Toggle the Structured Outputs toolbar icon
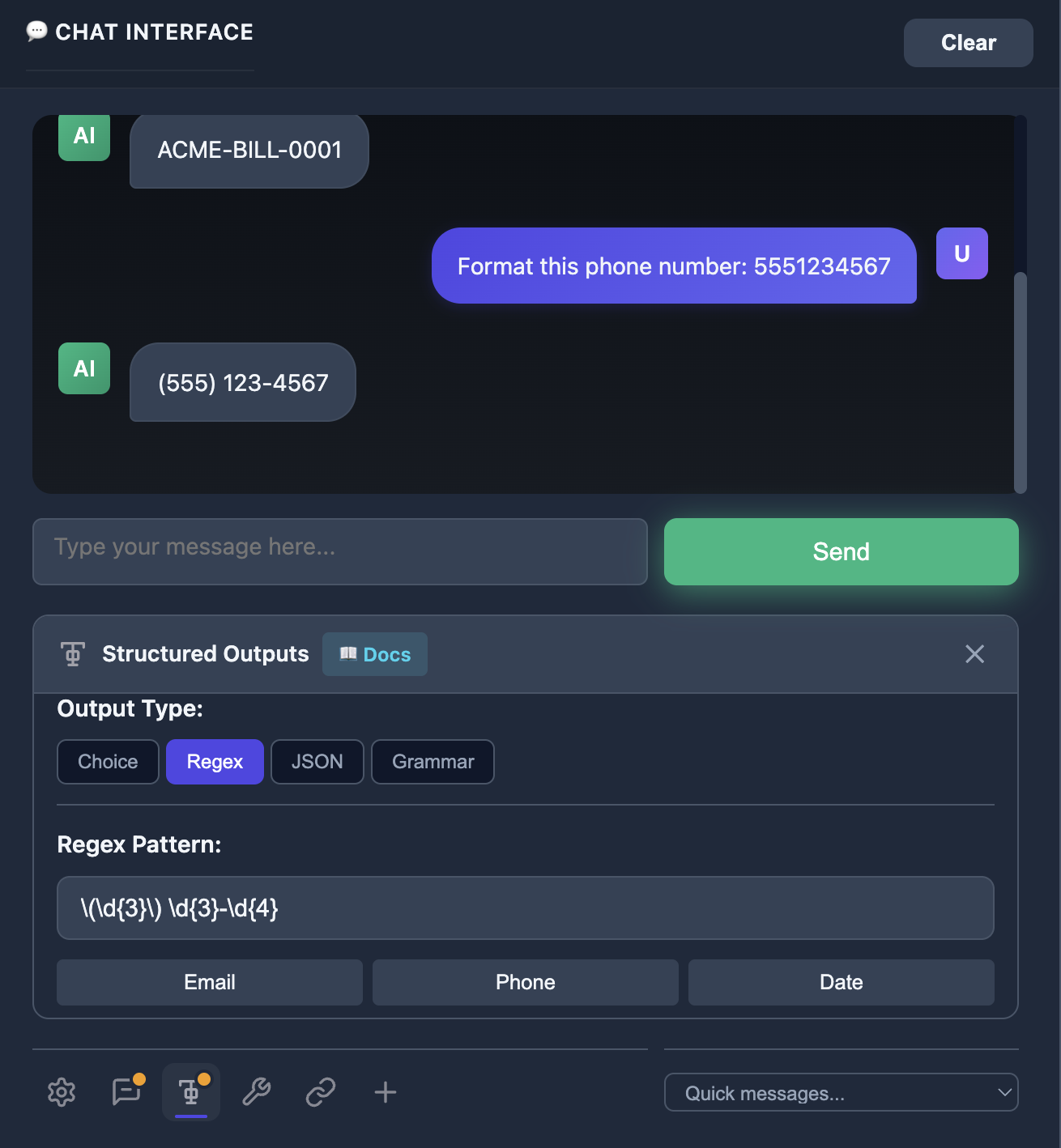 pos(191,1092)
